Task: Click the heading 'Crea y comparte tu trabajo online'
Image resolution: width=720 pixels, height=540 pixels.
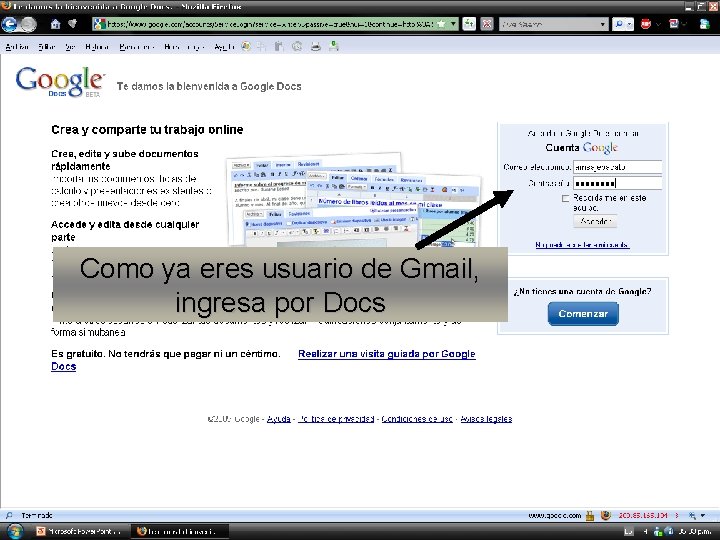Action: (147, 130)
